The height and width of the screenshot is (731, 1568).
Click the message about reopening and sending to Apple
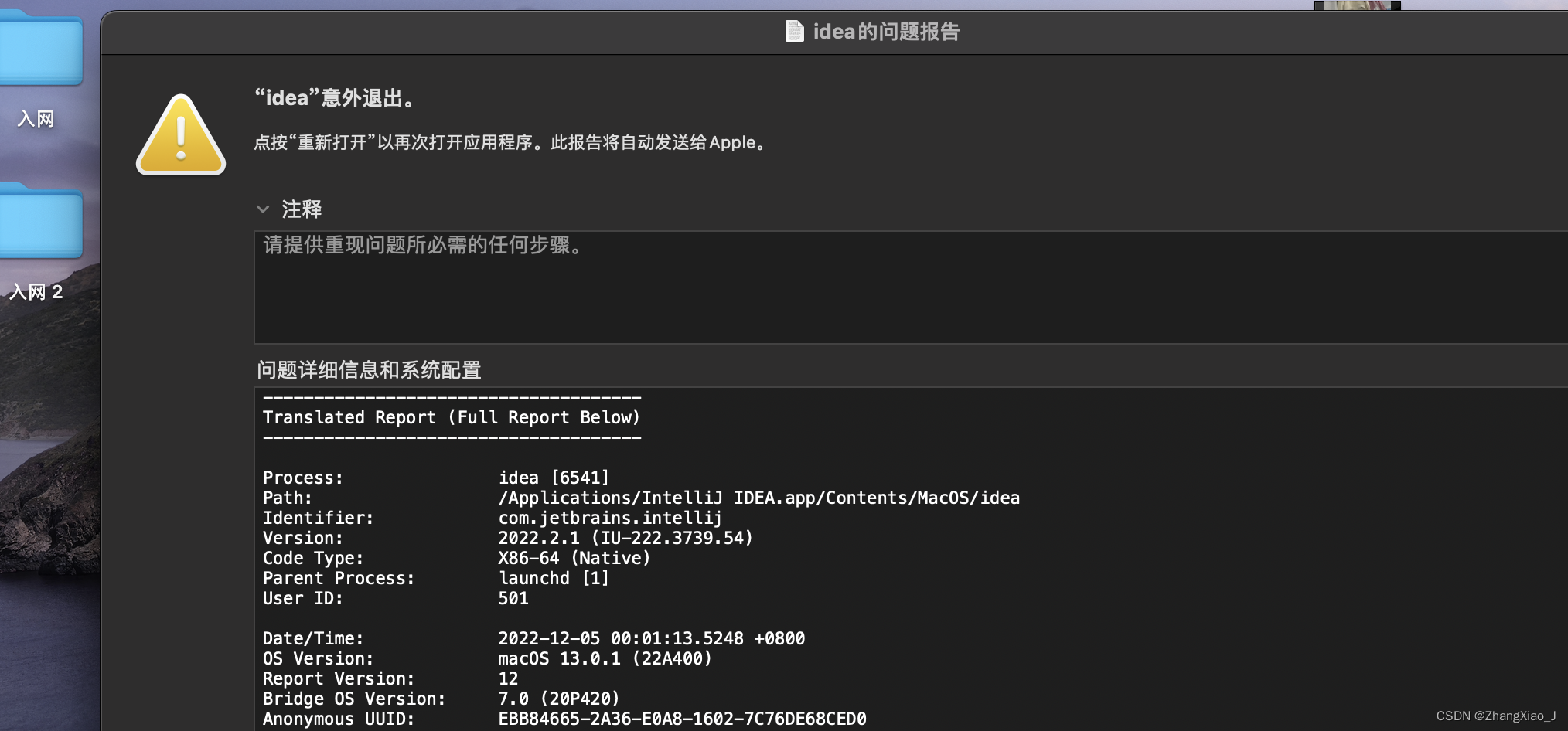(510, 142)
